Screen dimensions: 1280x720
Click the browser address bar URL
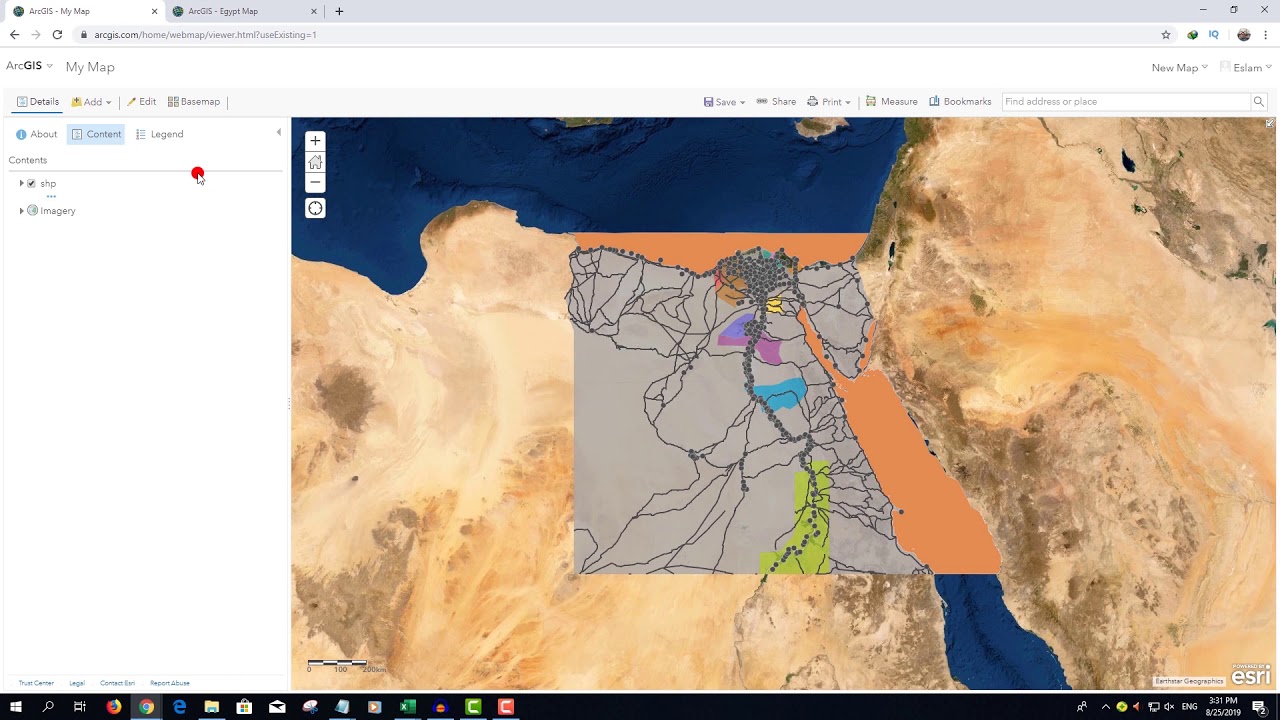tap(205, 35)
